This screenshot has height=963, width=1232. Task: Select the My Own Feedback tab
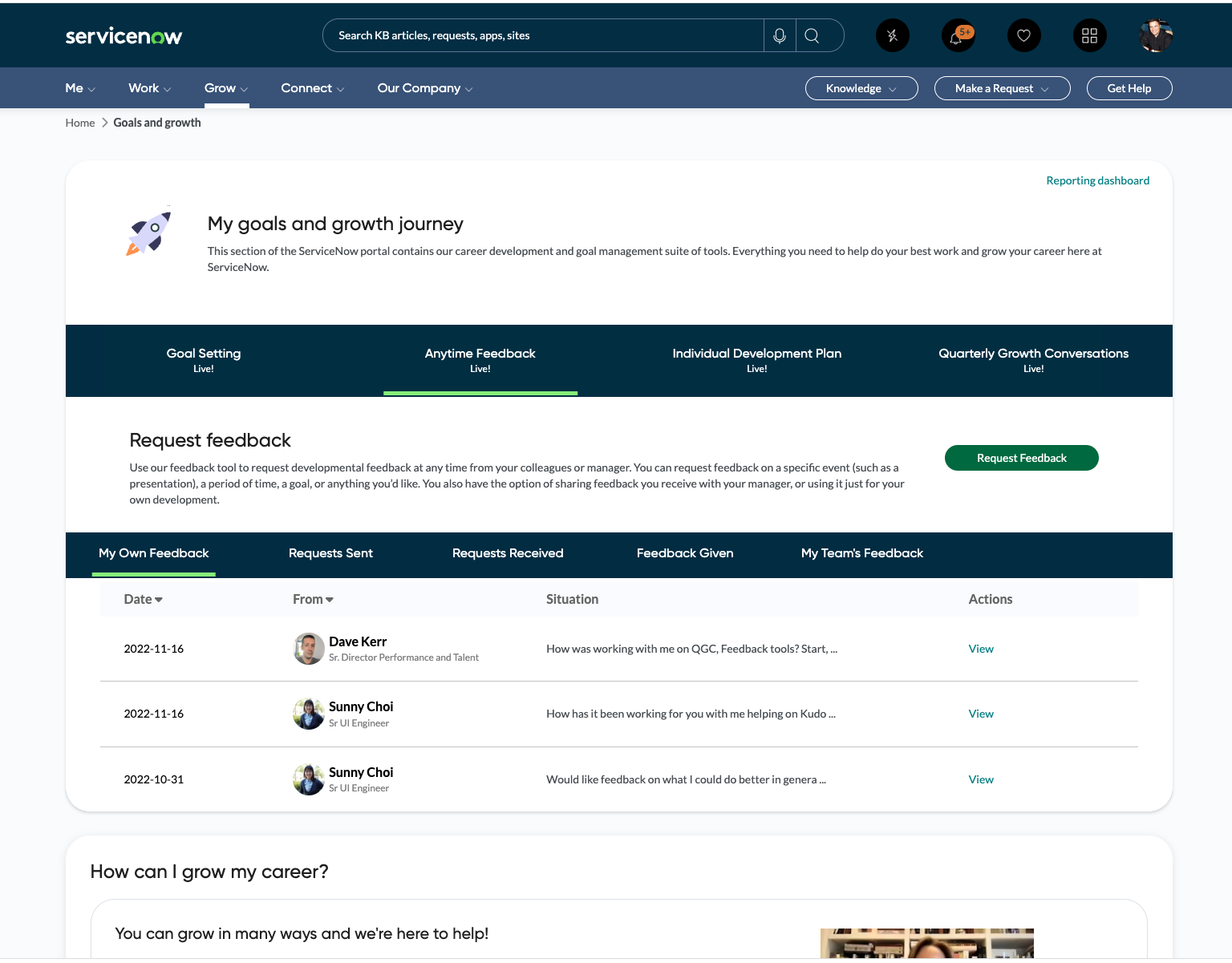(x=154, y=553)
